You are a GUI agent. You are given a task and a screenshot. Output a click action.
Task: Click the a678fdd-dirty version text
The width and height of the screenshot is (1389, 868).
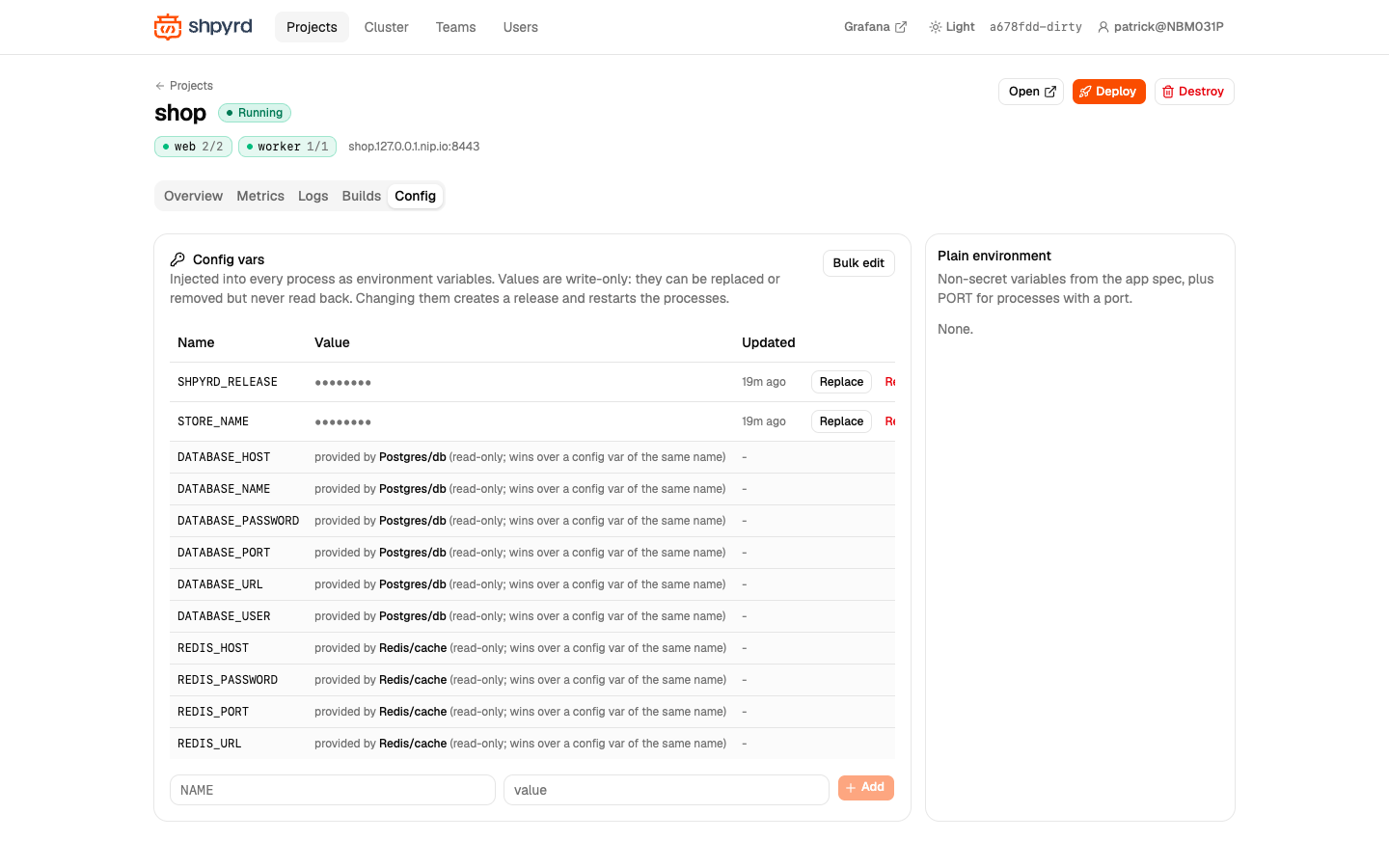click(x=1036, y=27)
